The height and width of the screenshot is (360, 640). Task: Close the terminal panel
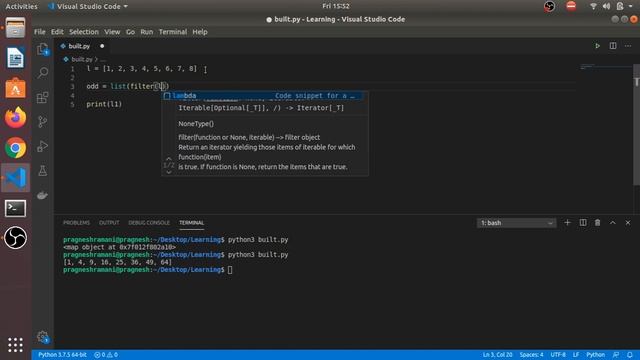(628, 222)
